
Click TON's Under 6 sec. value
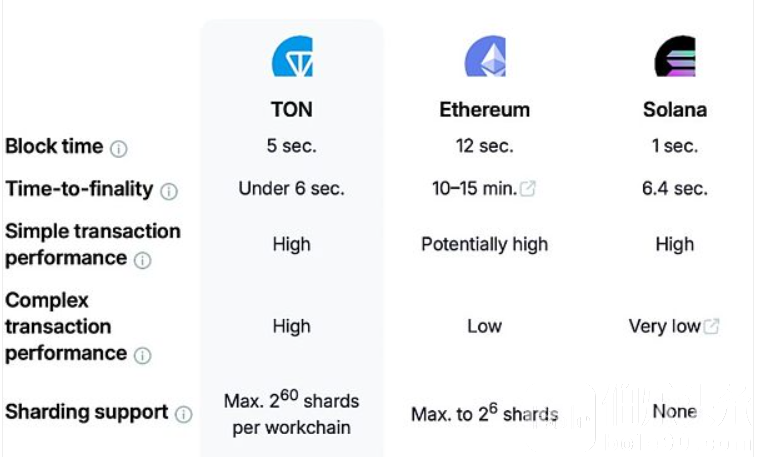point(292,188)
